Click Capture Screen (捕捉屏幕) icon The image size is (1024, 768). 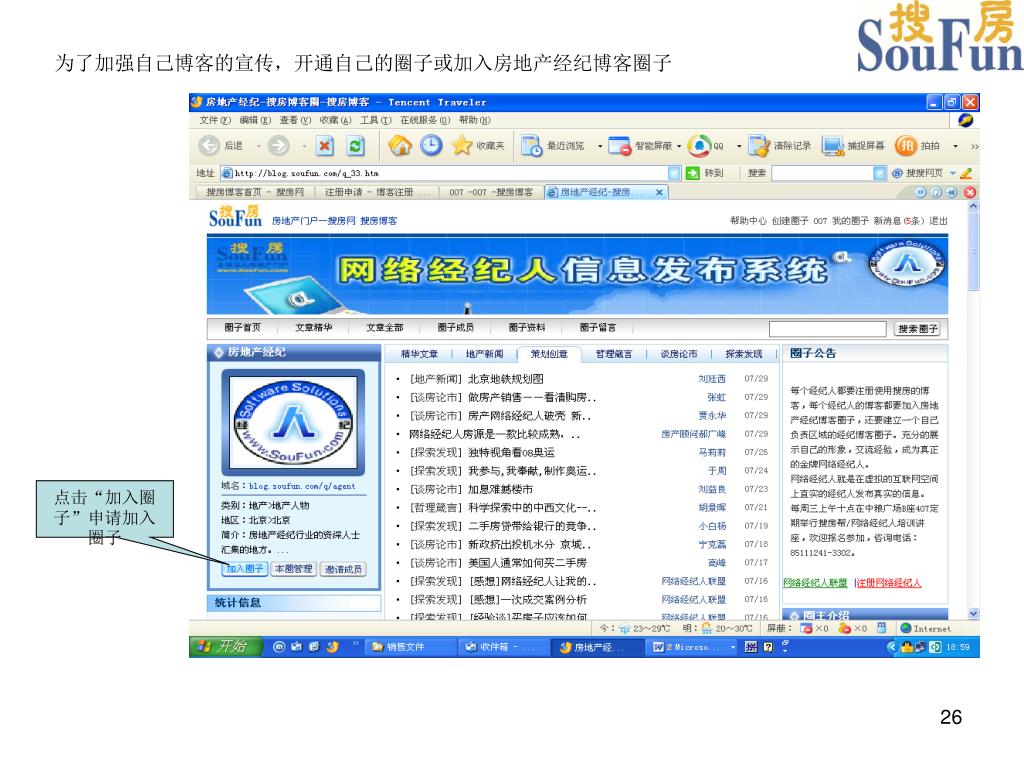[833, 146]
